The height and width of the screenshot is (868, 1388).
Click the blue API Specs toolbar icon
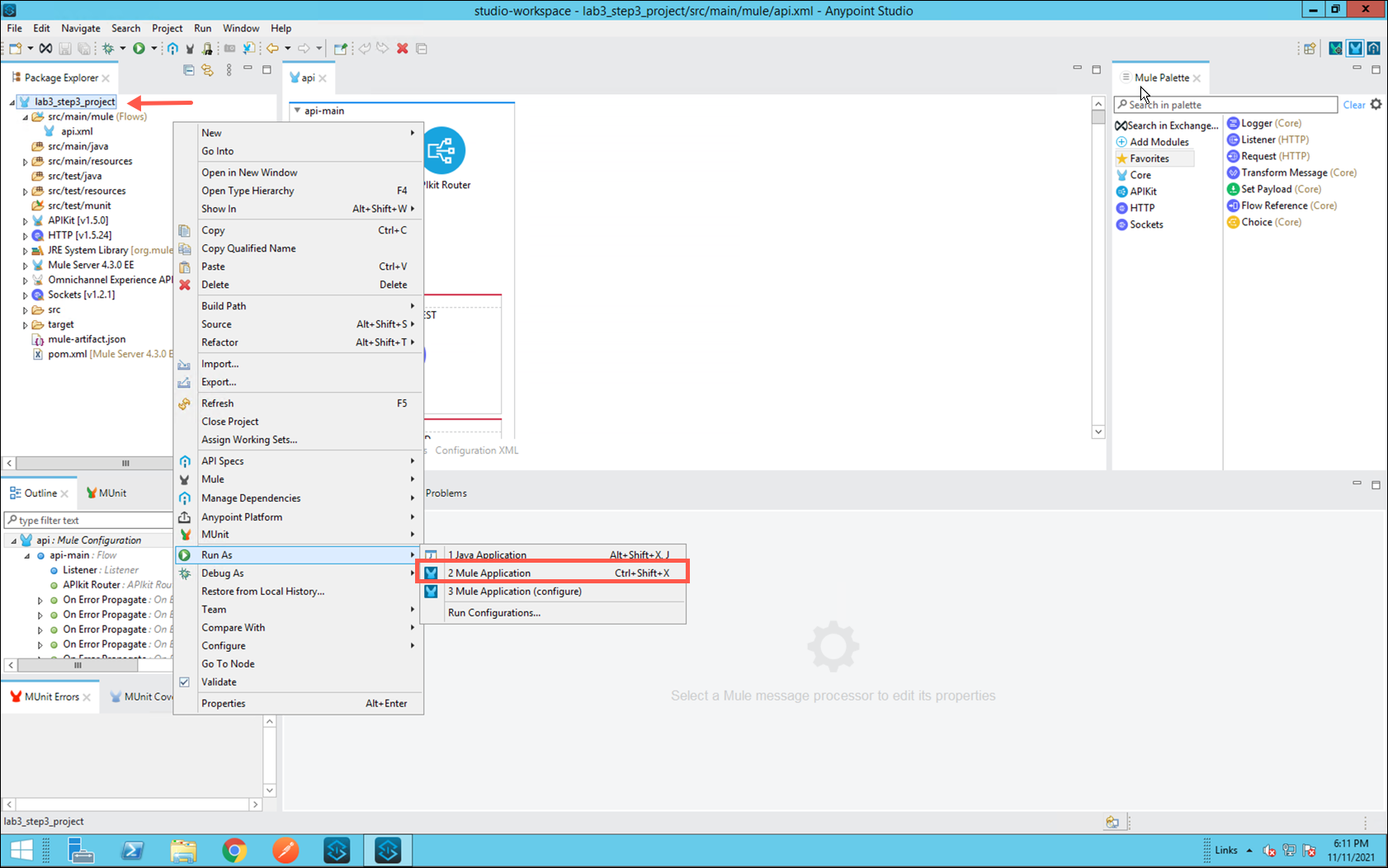[x=172, y=49]
